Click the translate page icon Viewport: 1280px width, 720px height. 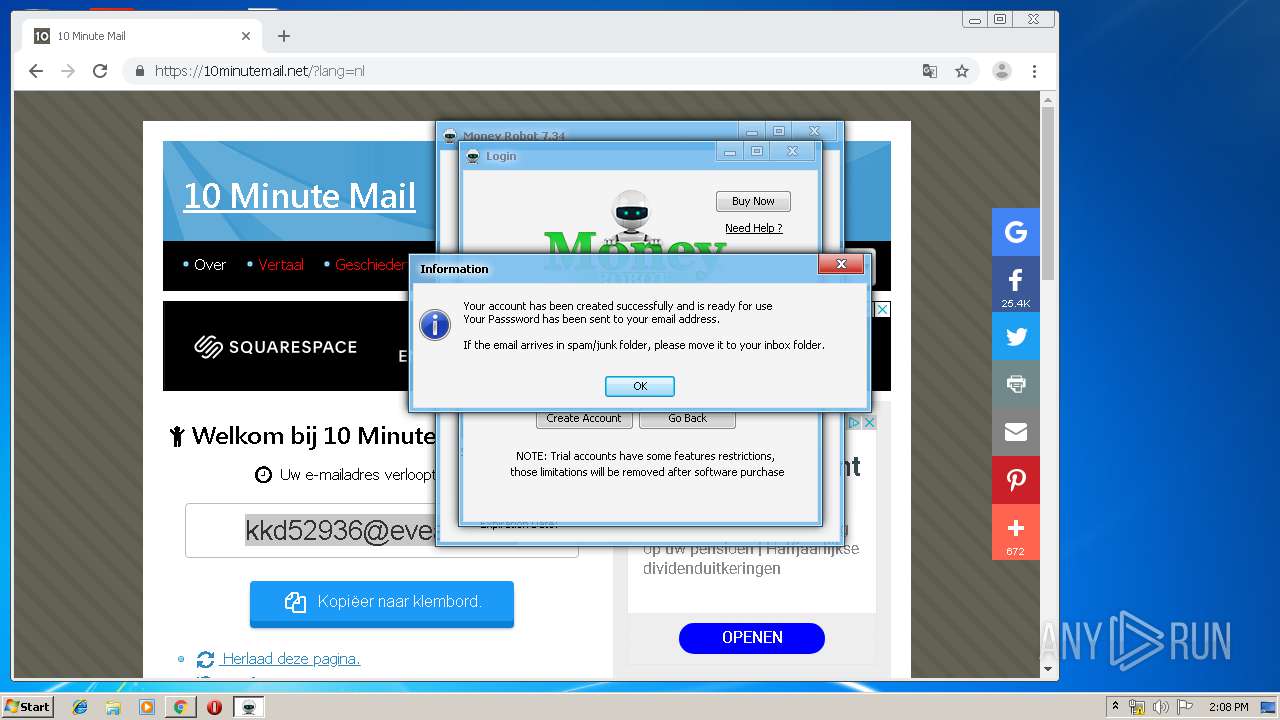click(x=930, y=71)
